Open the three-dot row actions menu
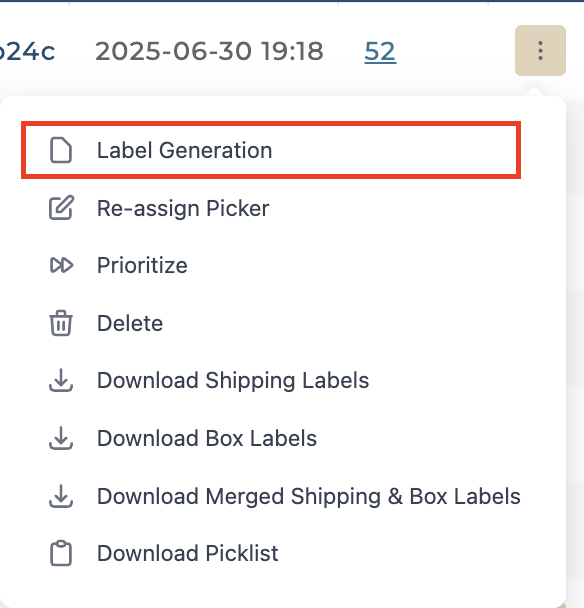Image resolution: width=584 pixels, height=608 pixels. (540, 50)
